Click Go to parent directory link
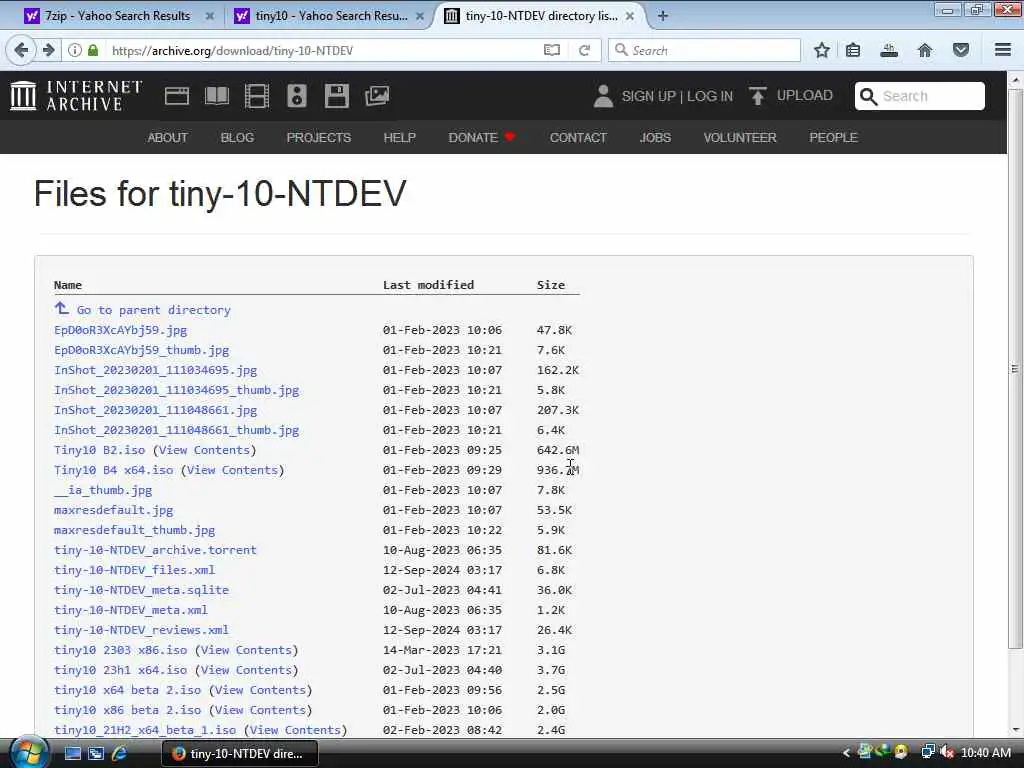 [x=153, y=310]
